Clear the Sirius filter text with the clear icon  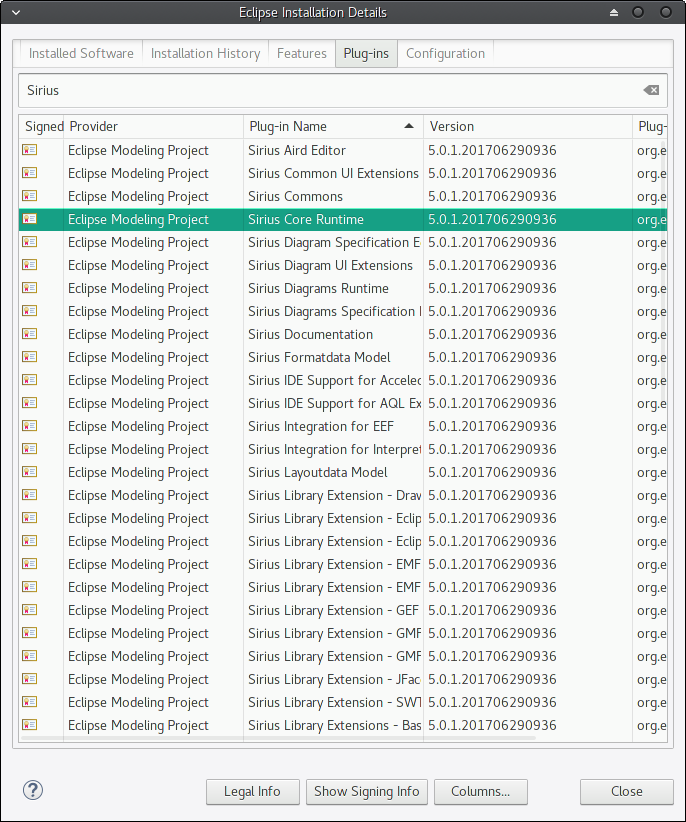[x=651, y=90]
